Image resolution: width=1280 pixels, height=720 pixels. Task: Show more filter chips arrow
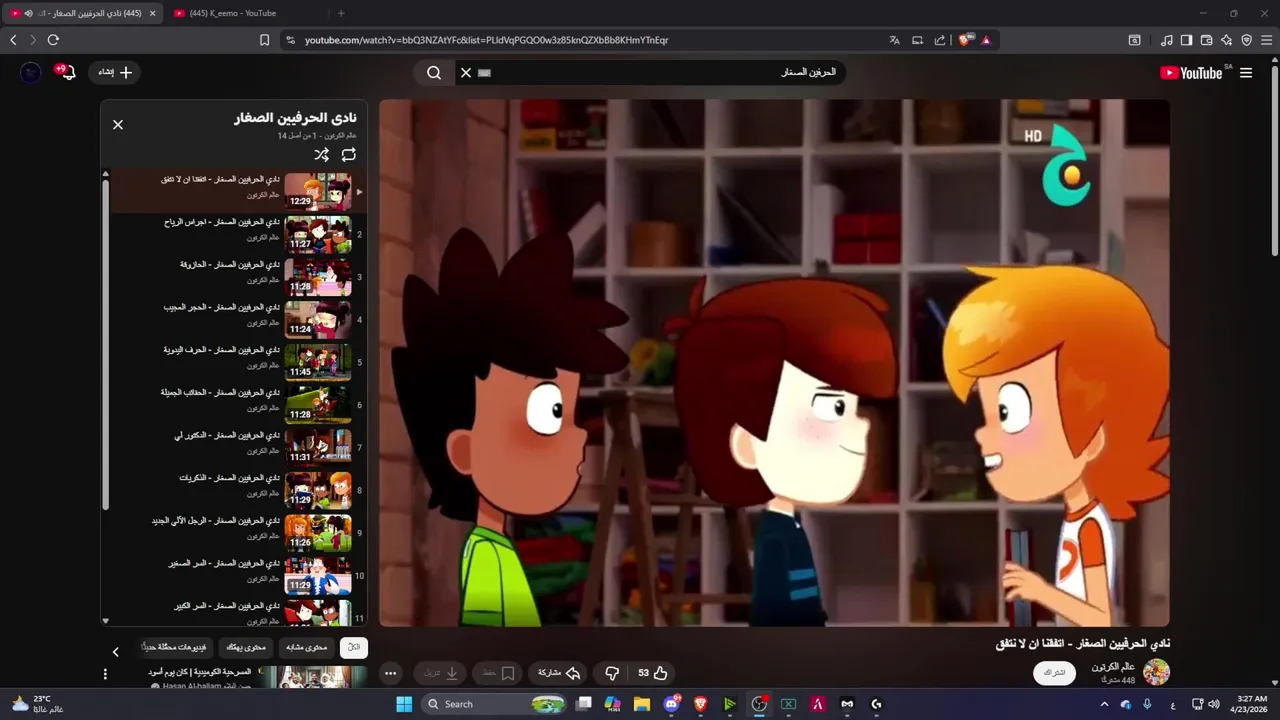(115, 652)
